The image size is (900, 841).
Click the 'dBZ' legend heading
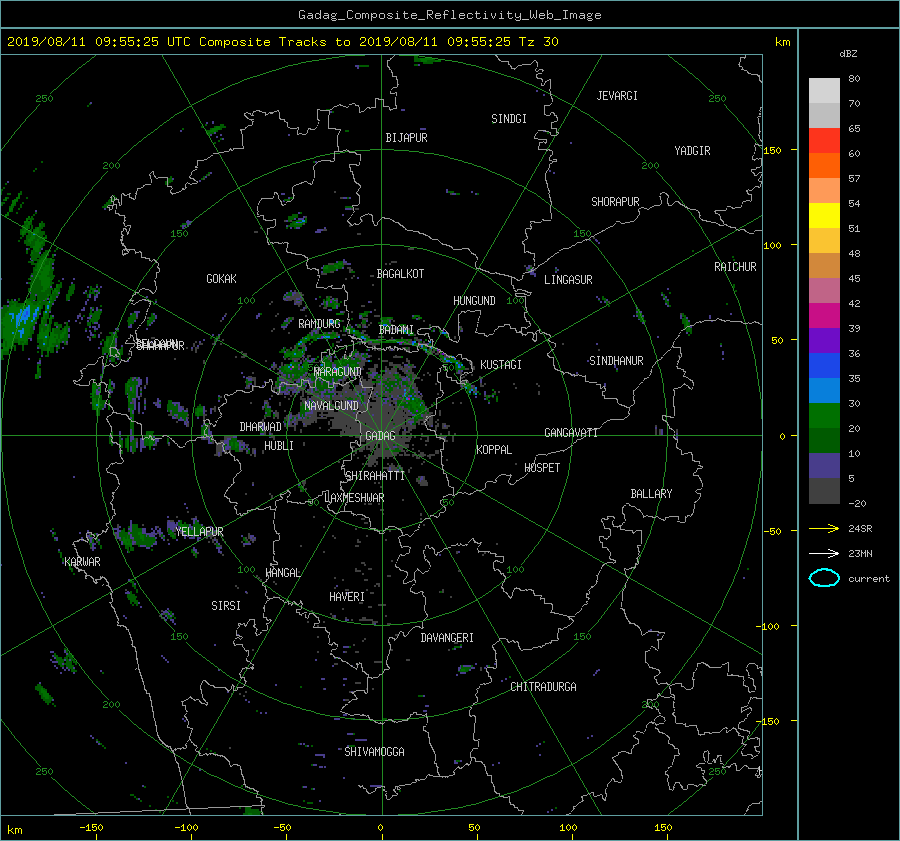click(848, 54)
